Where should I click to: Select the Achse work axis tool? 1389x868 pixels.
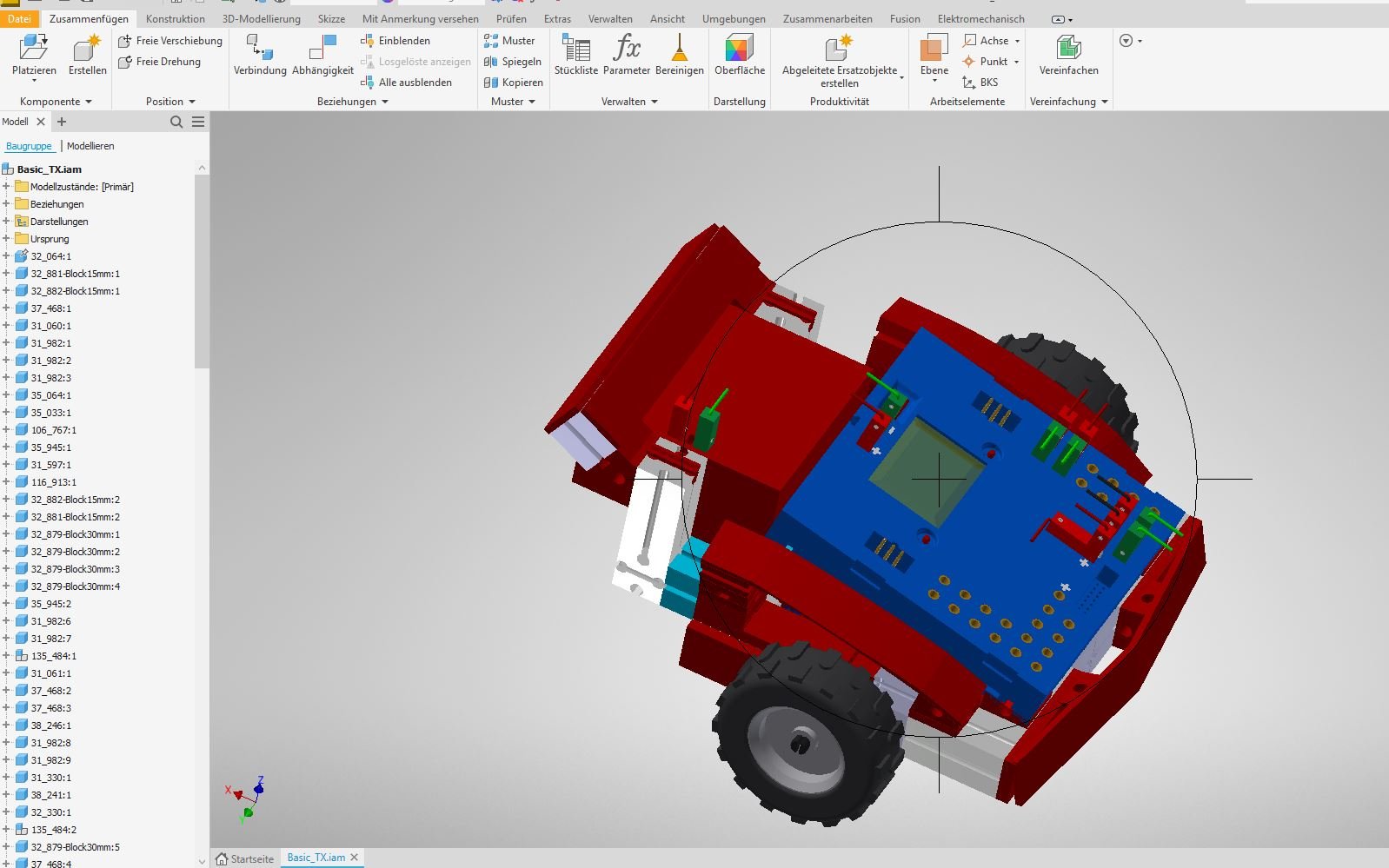point(986,41)
